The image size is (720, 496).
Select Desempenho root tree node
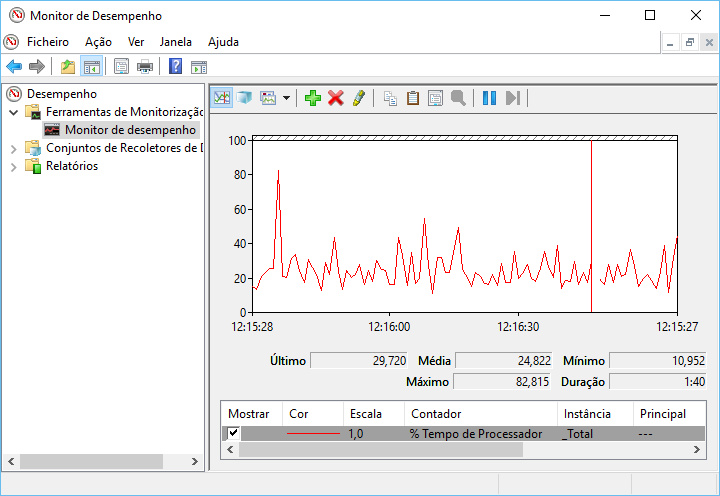click(x=62, y=94)
